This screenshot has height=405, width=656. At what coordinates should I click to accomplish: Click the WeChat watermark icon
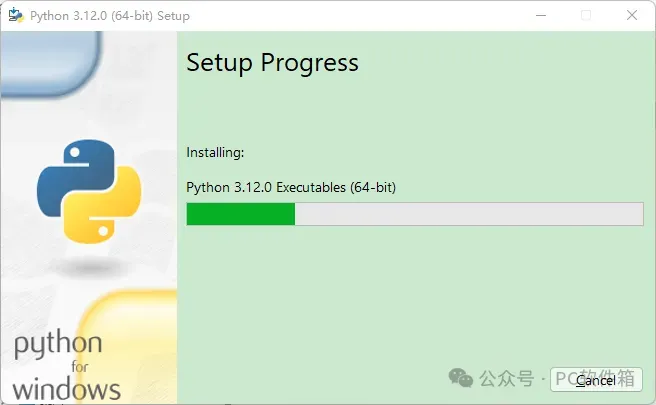461,378
